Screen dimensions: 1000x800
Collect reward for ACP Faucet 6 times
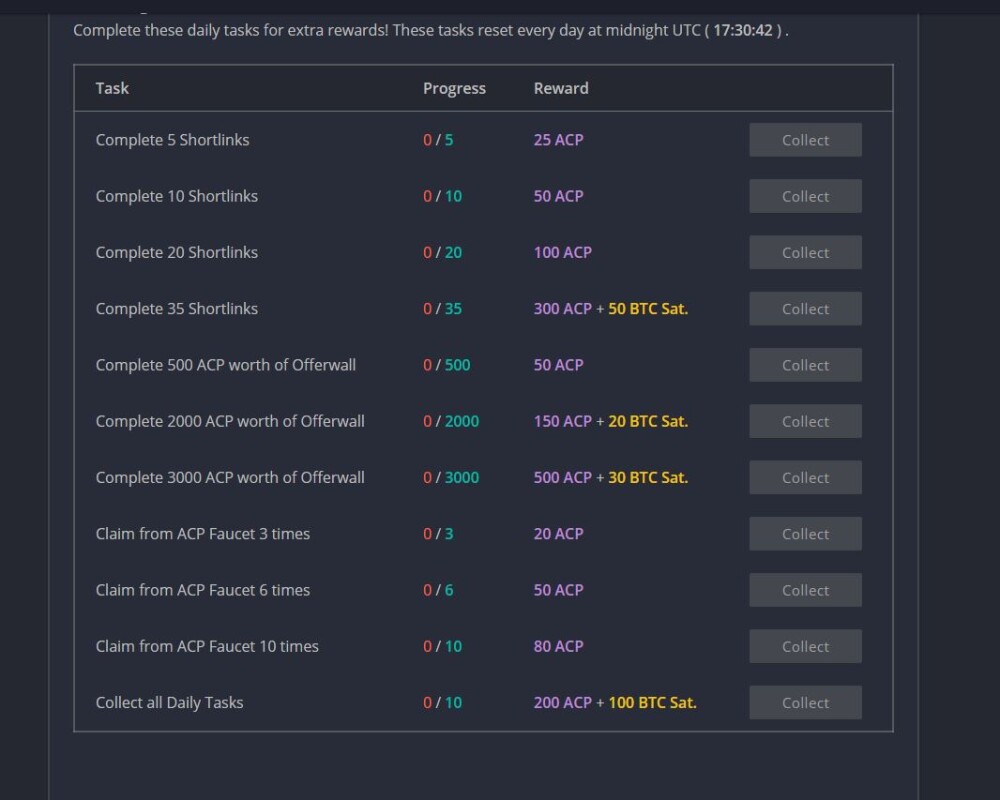tap(805, 590)
